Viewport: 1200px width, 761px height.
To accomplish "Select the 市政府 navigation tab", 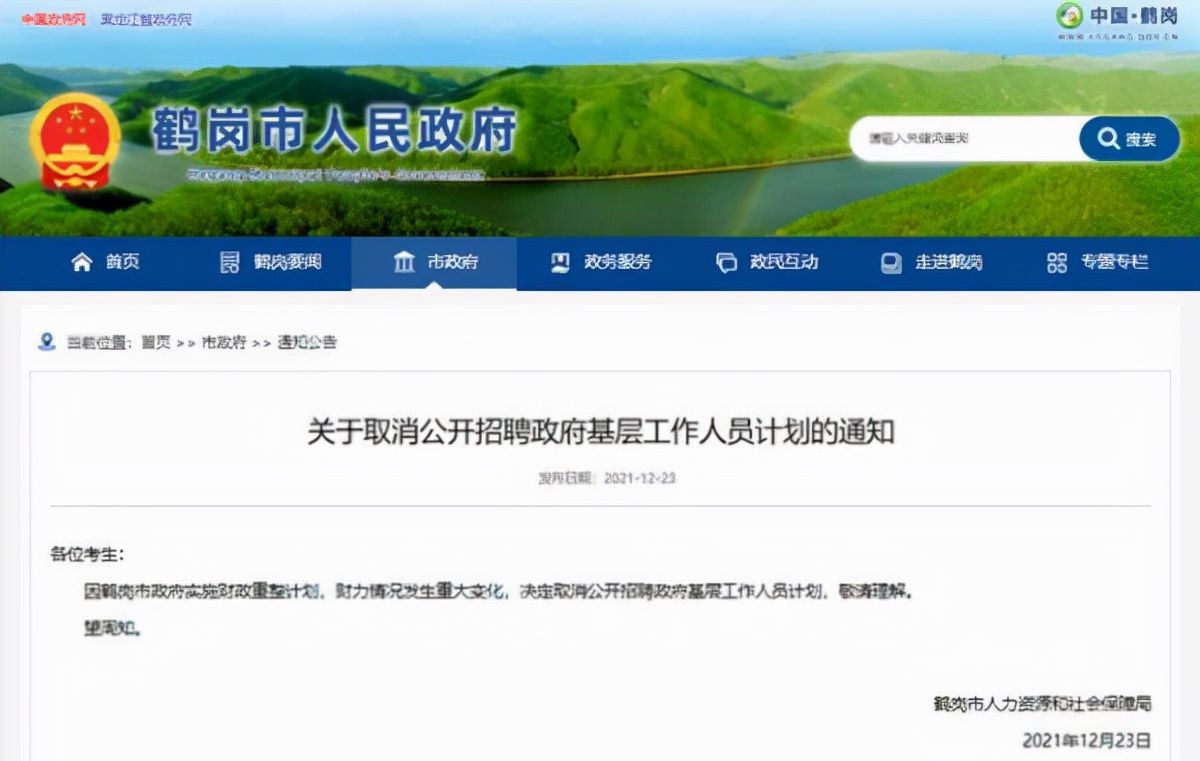I will pos(434,263).
